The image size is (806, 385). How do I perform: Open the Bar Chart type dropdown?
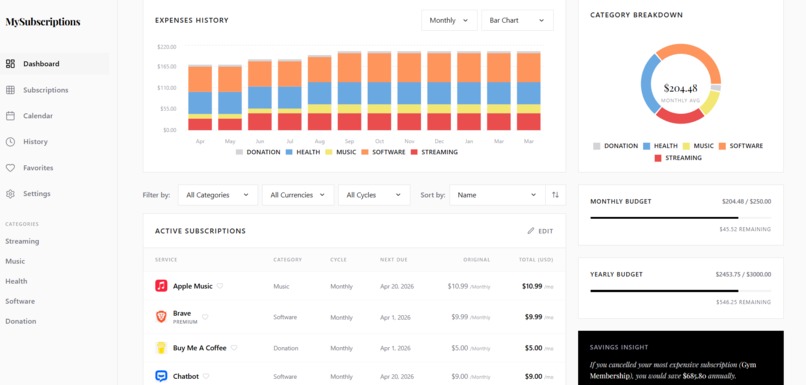517,21
